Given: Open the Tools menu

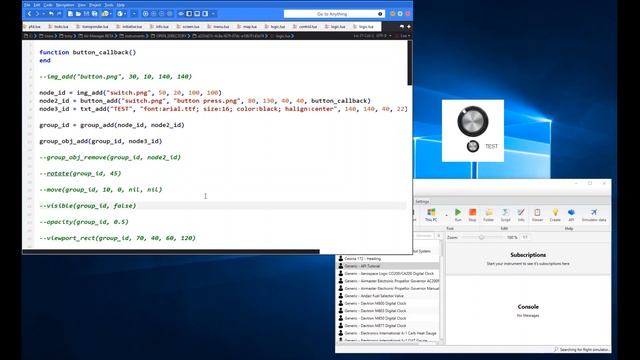Looking at the screenshot, I should pos(109,5).
